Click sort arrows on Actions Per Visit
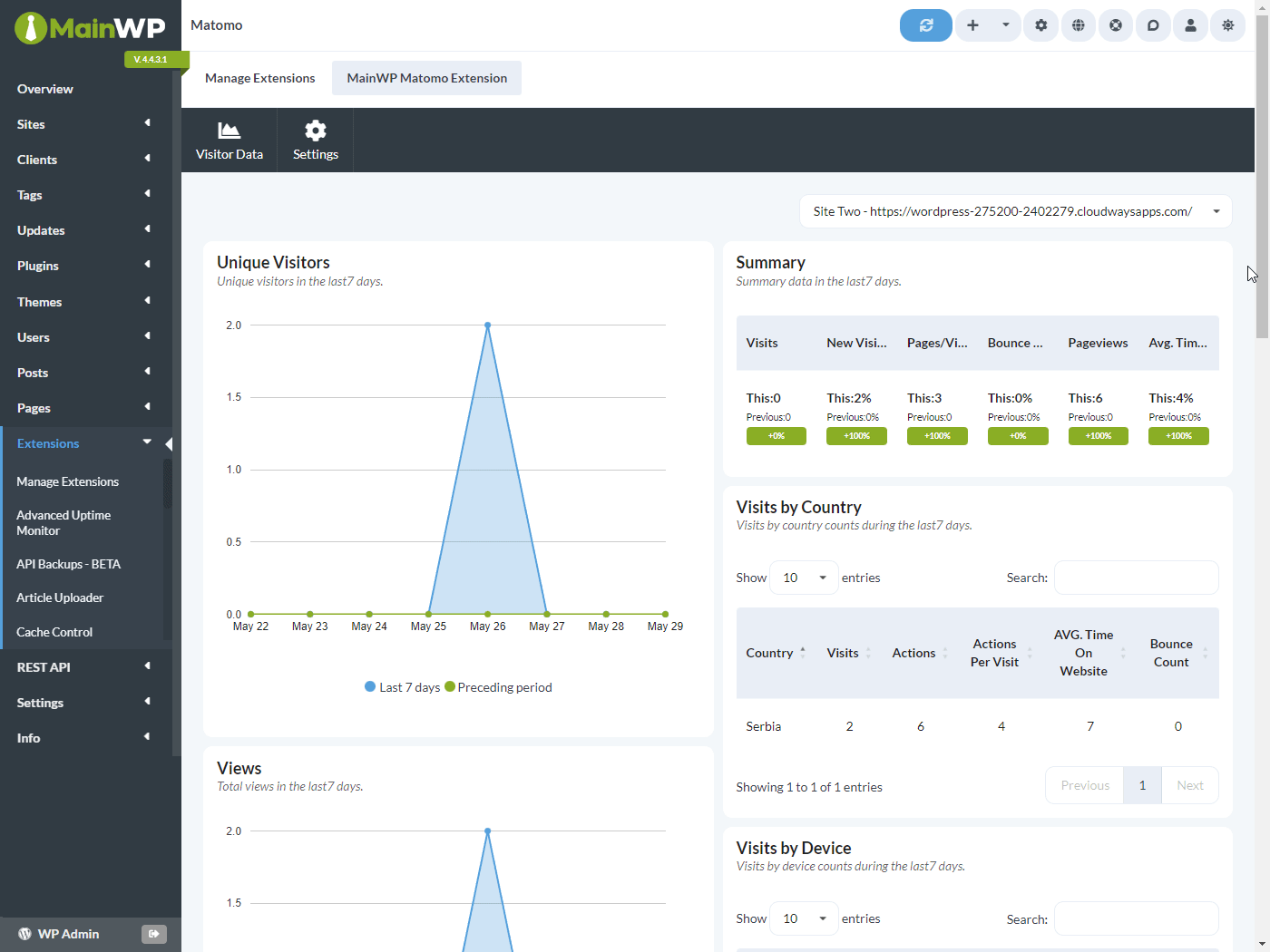Screen dimensions: 1270x952 (x=1030, y=653)
